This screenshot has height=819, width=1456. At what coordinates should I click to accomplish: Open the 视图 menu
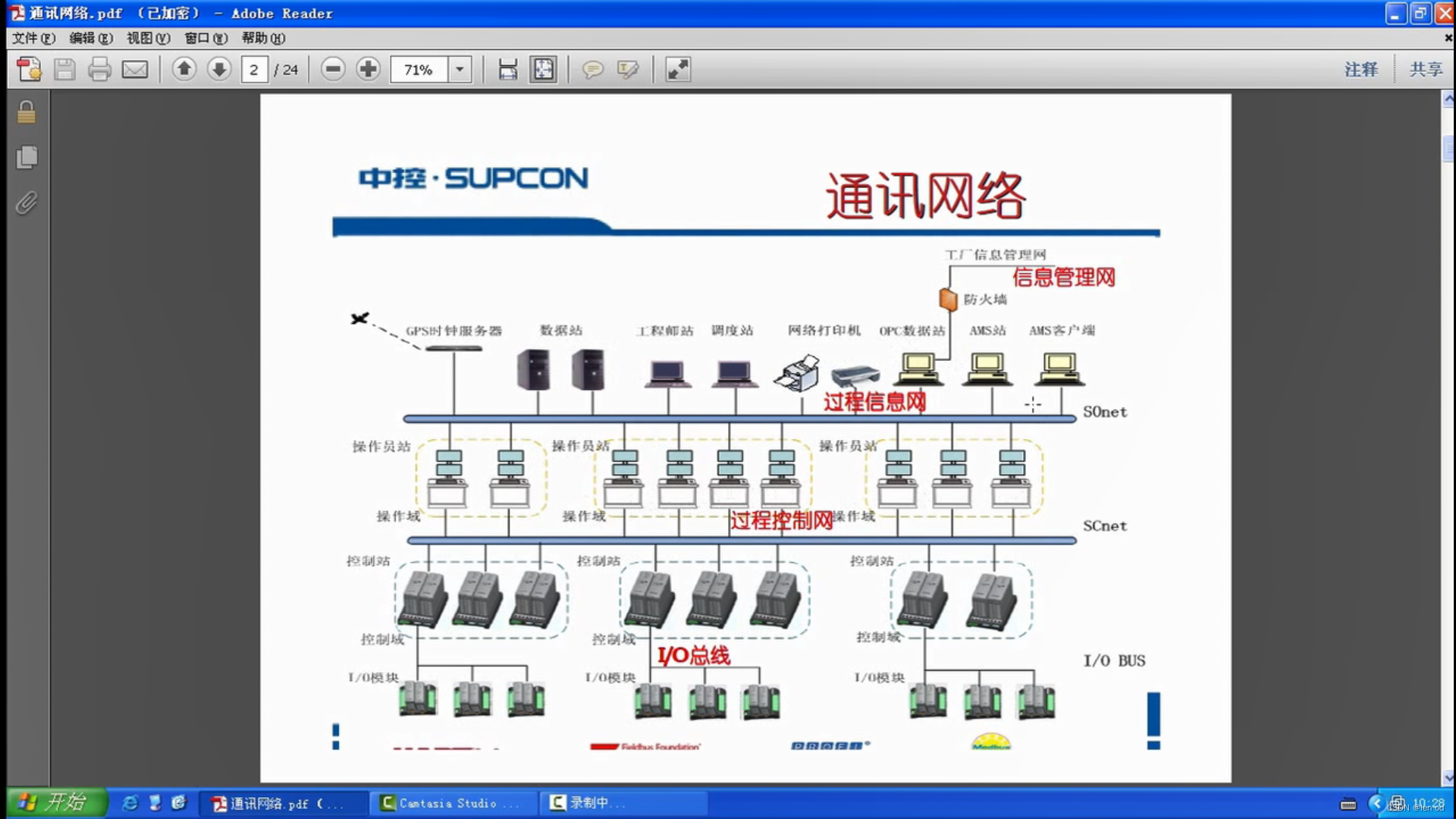click(x=148, y=38)
